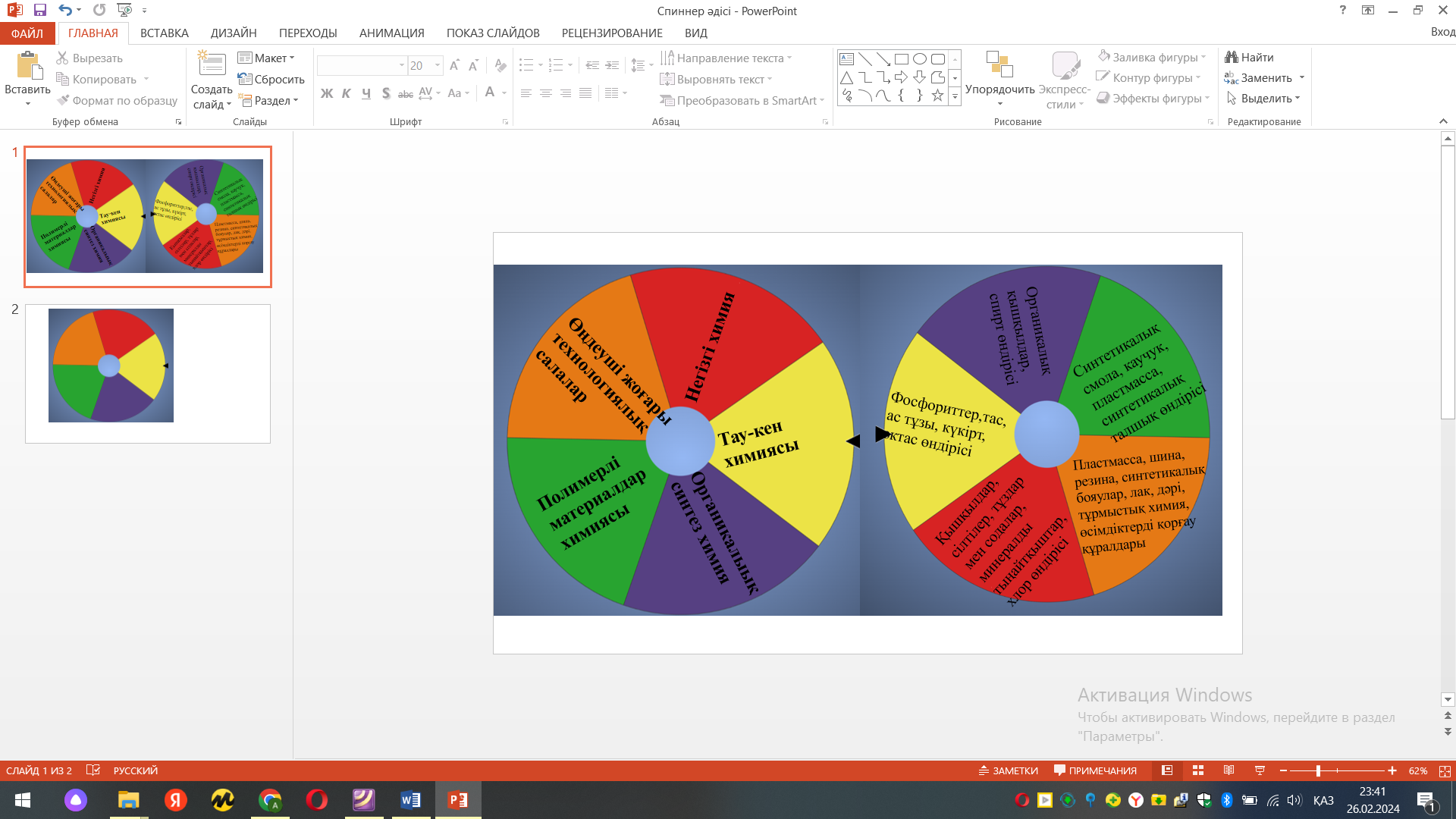Viewport: 1456px width, 819px height.
Task: Click the Undo arrow icon
Action: [x=65, y=11]
